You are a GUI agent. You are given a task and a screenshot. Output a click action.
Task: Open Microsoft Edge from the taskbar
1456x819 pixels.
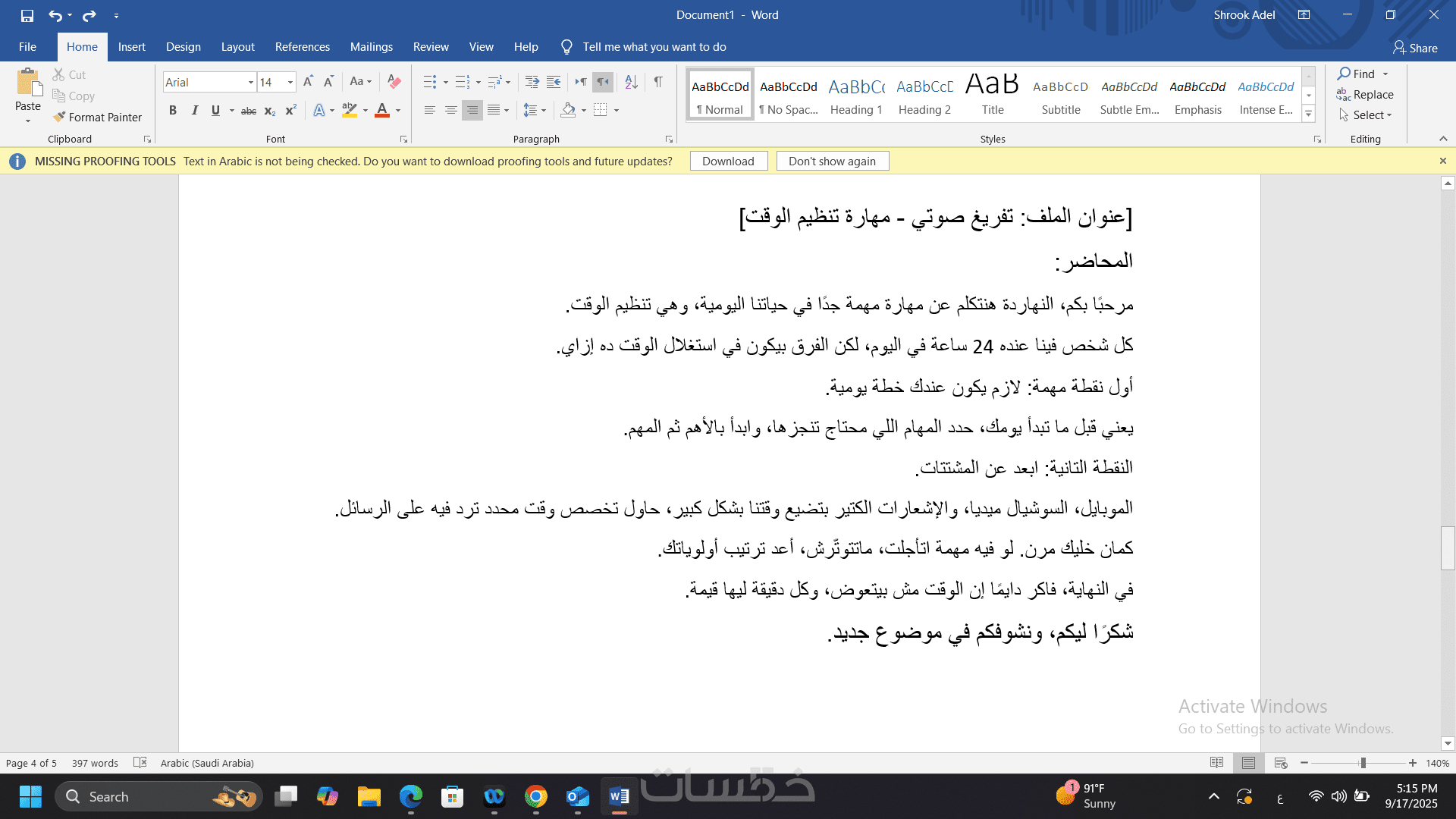click(411, 796)
